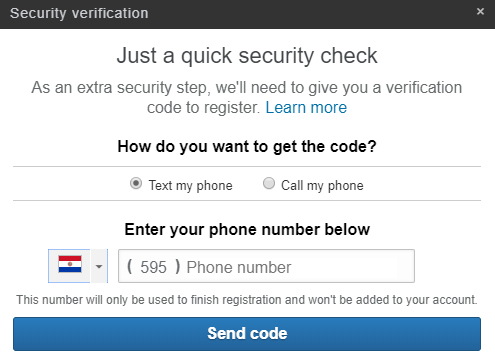
Task: Click the "Text my phone" label text
Action: pyautogui.click(x=190, y=186)
